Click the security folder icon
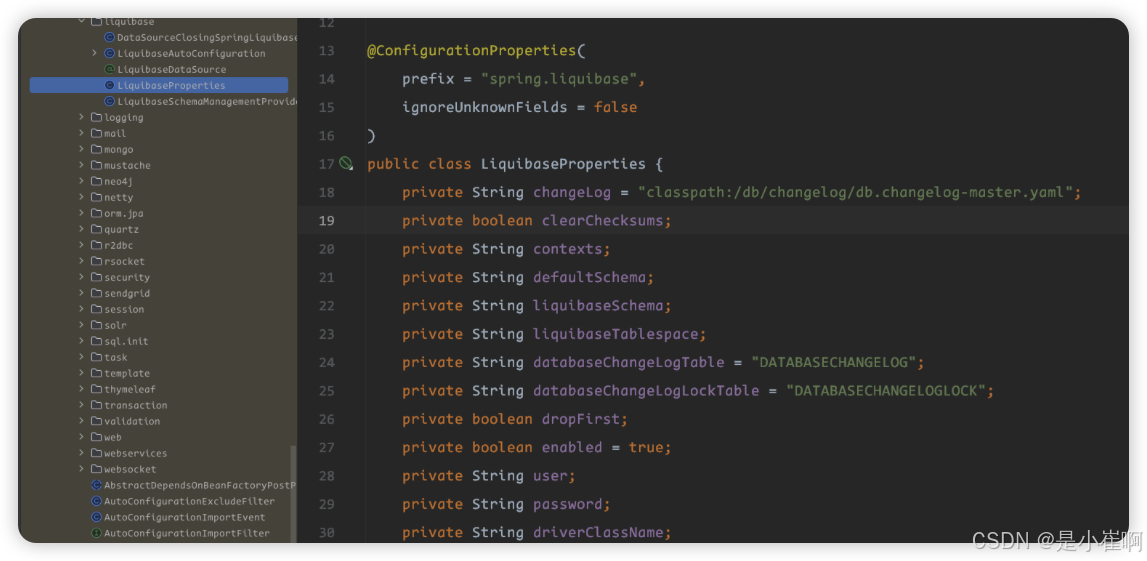Image resolution: width=1147 pixels, height=561 pixels. (x=96, y=277)
